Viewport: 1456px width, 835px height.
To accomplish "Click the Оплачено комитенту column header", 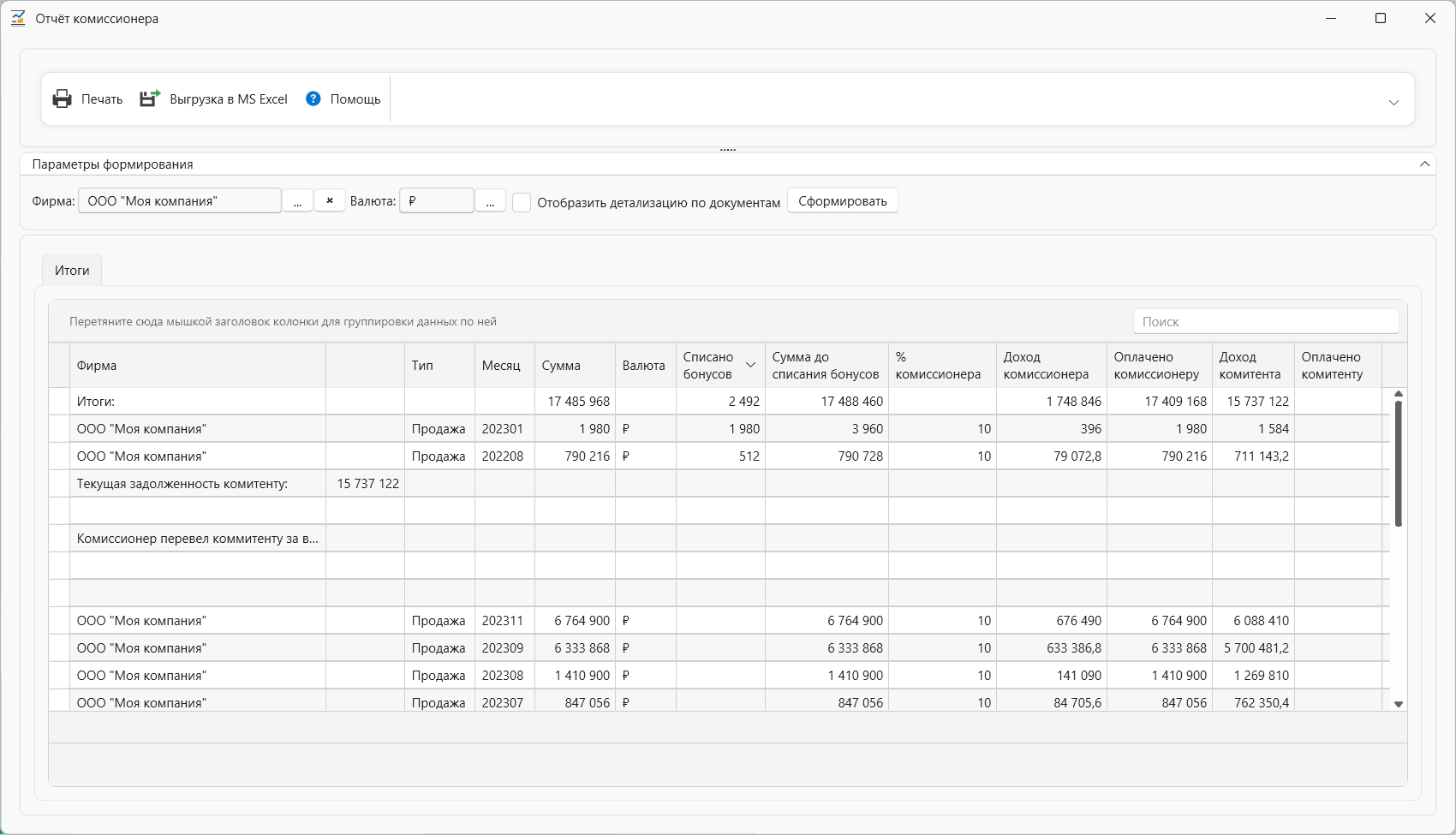I will tap(1339, 366).
